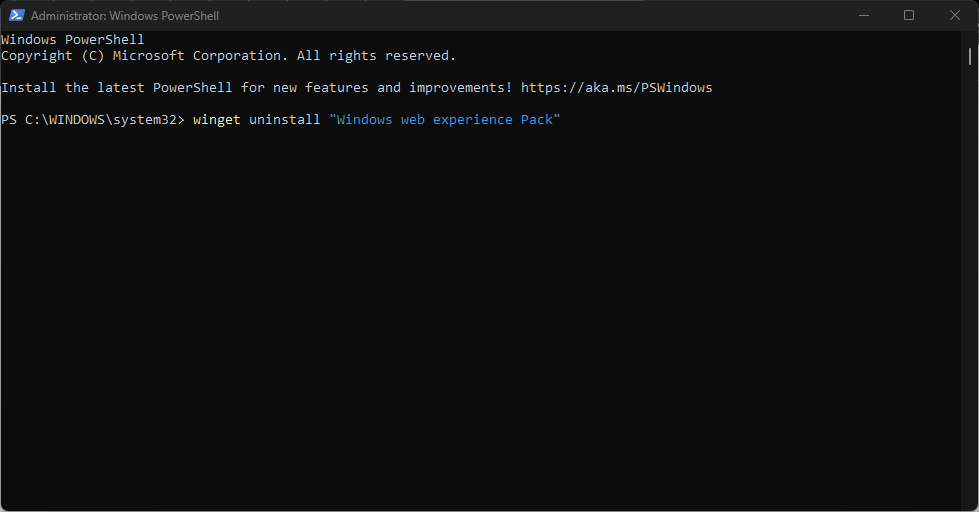Click the quoted "Windows web experience Pack" string
The image size is (979, 512).
click(x=444, y=120)
